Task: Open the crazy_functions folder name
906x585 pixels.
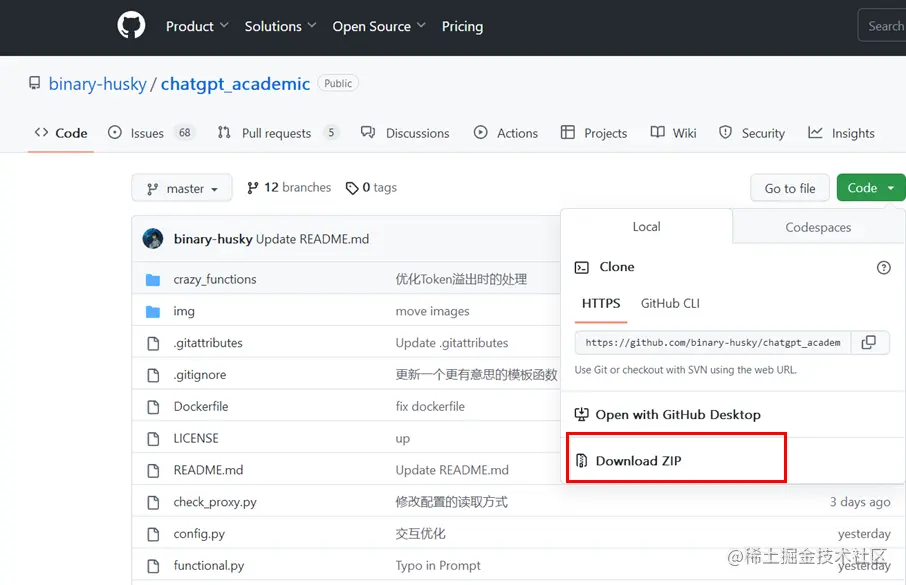Action: point(215,279)
